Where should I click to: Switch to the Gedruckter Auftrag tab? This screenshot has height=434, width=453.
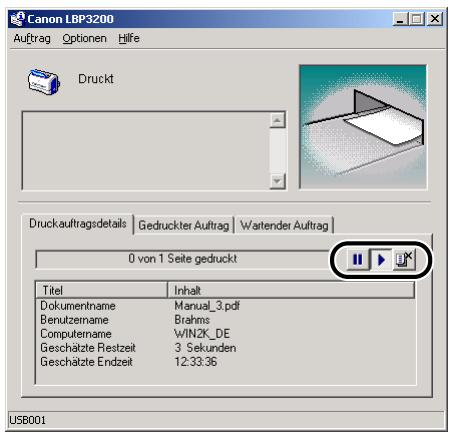pyautogui.click(x=184, y=226)
